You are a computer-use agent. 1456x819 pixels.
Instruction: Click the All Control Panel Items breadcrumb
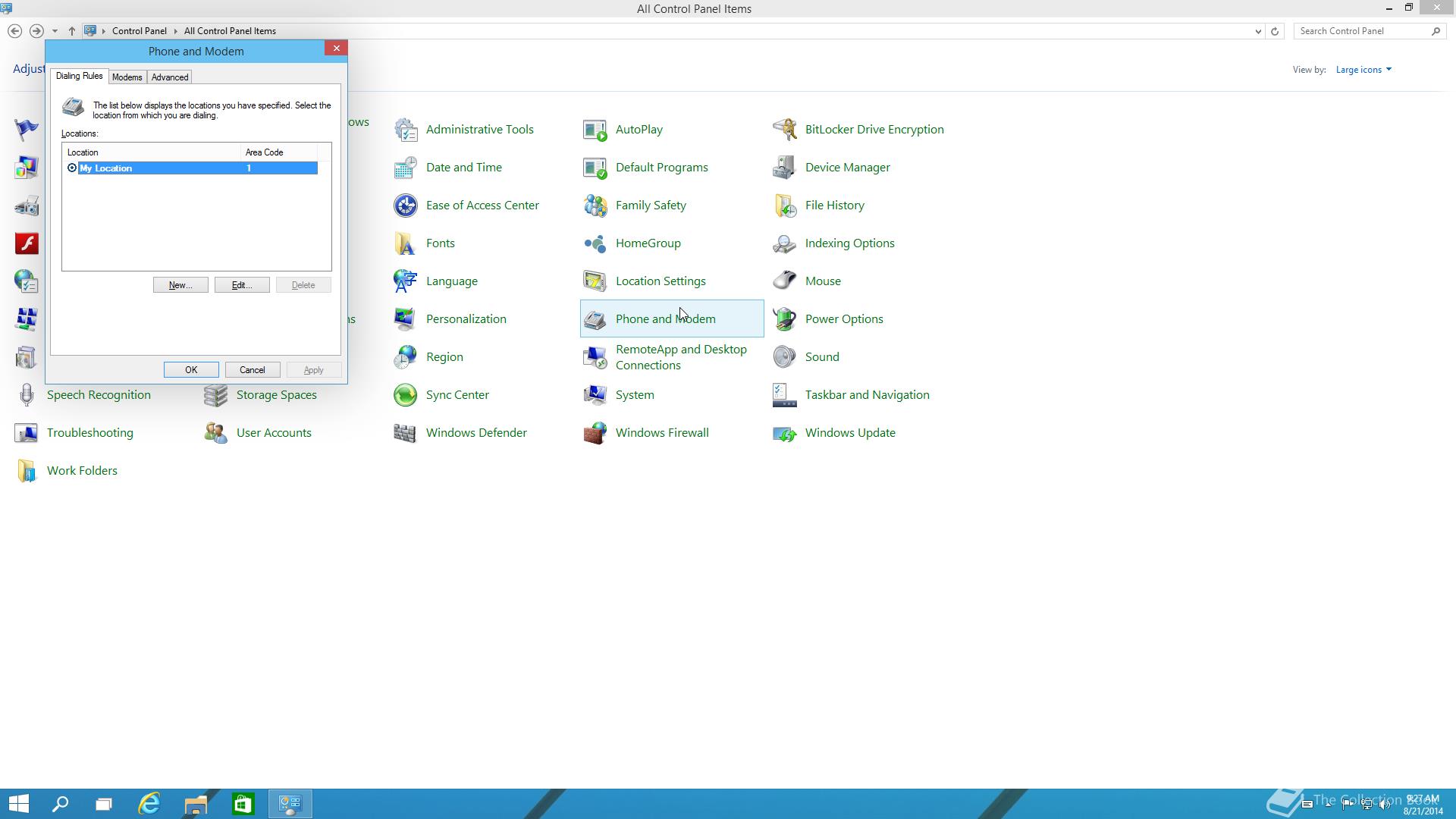click(x=230, y=31)
